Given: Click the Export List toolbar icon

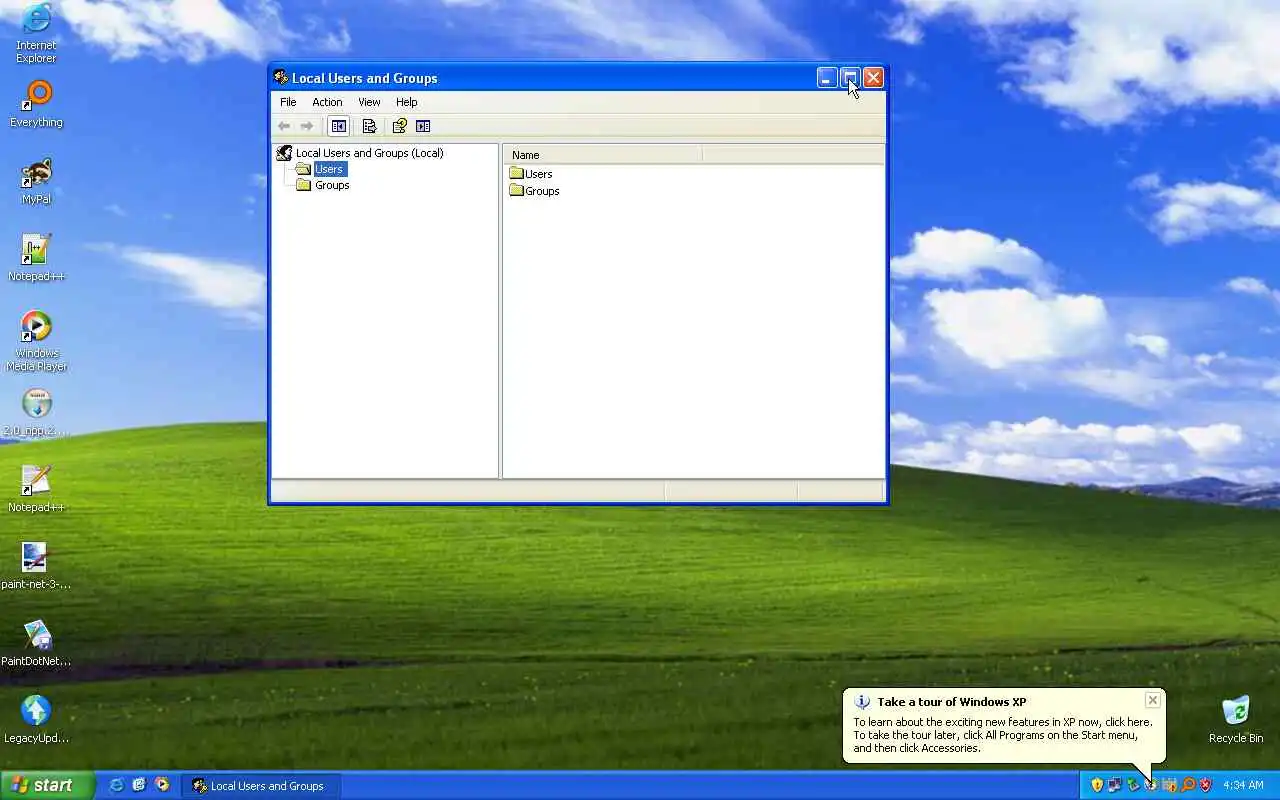Looking at the screenshot, I should click(x=369, y=126).
